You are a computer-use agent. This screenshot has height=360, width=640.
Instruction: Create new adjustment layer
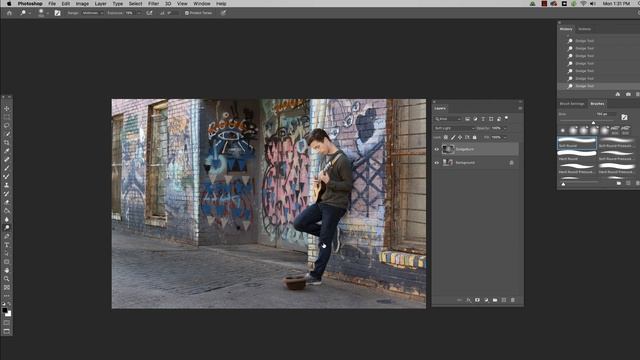point(486,300)
